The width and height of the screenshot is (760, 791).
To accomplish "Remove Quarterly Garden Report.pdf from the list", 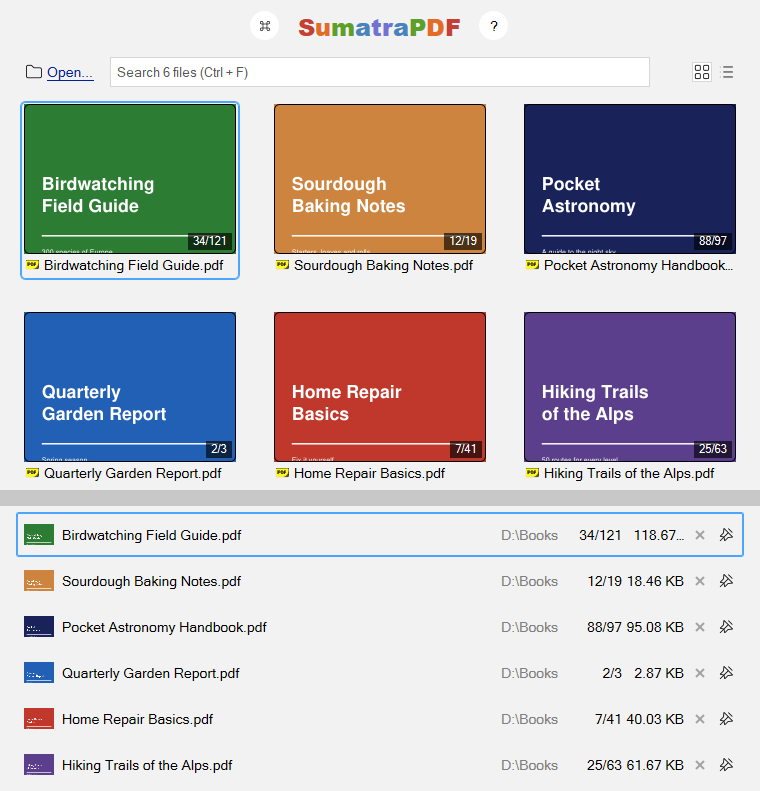I will pos(700,673).
